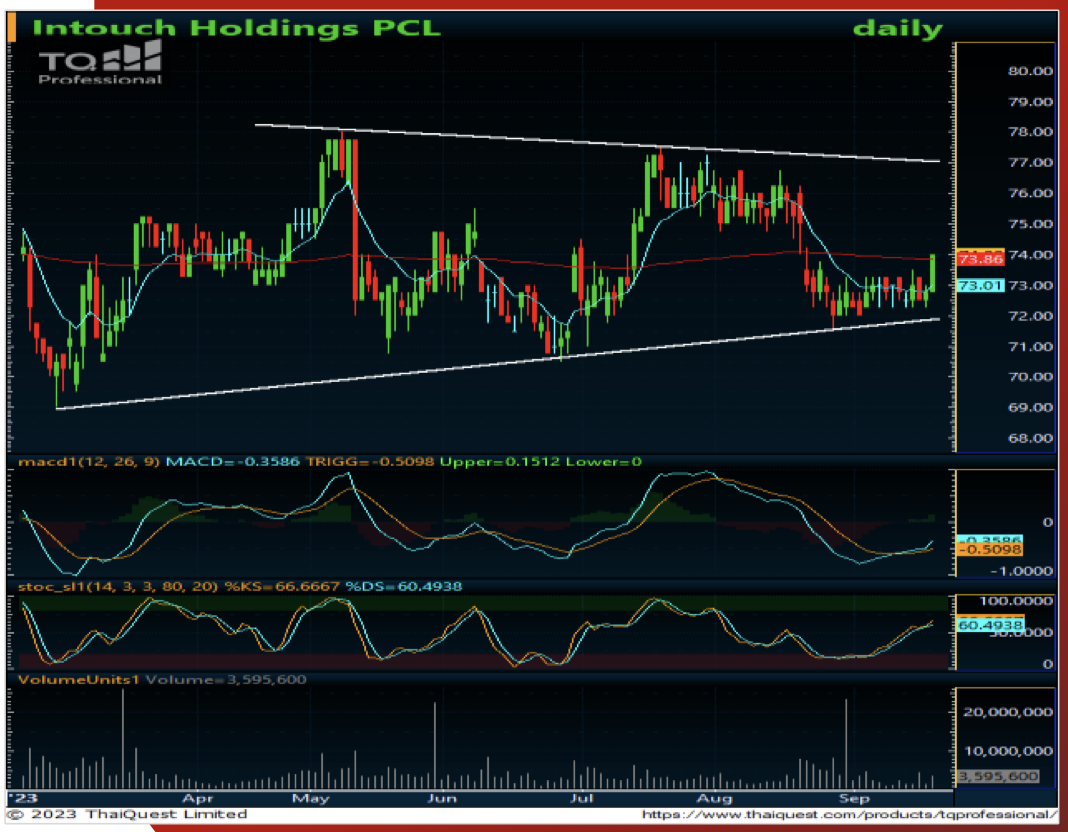Screen dimensions: 1068x832
Task: Select the "Volume=3,595,600" readout
Action: tap(226, 679)
